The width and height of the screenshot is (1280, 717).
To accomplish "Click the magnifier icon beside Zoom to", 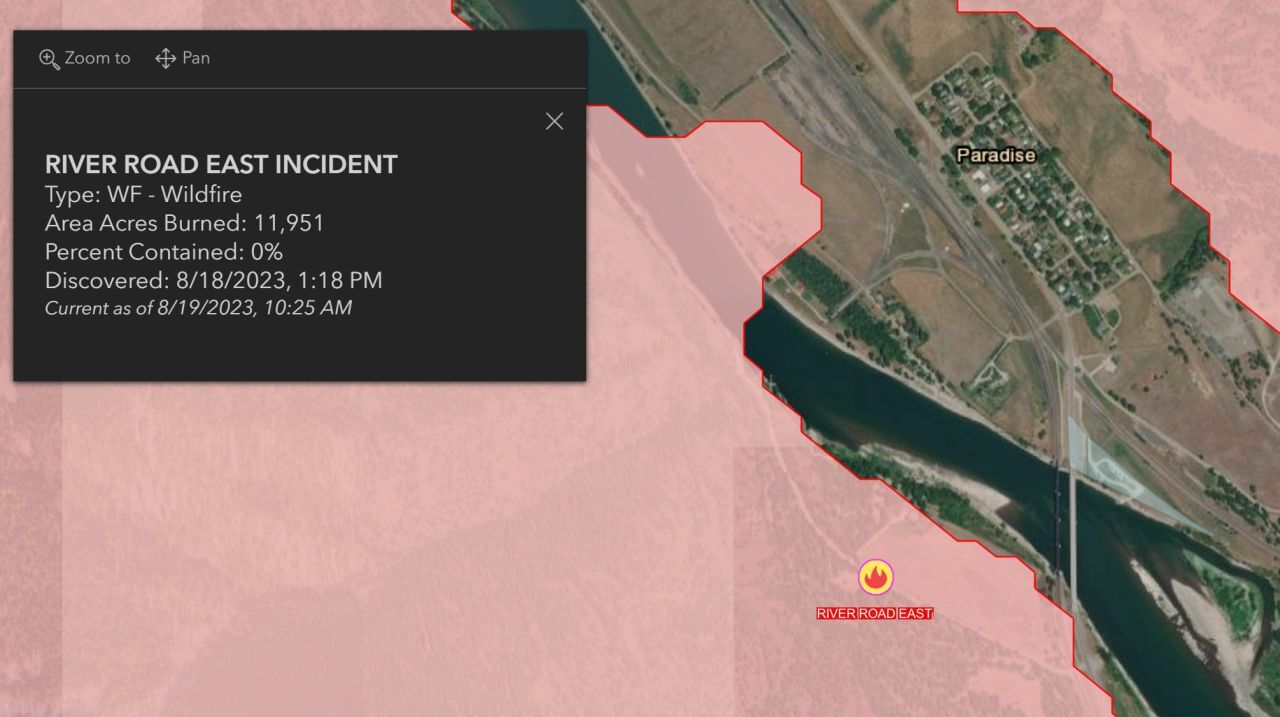I will tap(49, 58).
